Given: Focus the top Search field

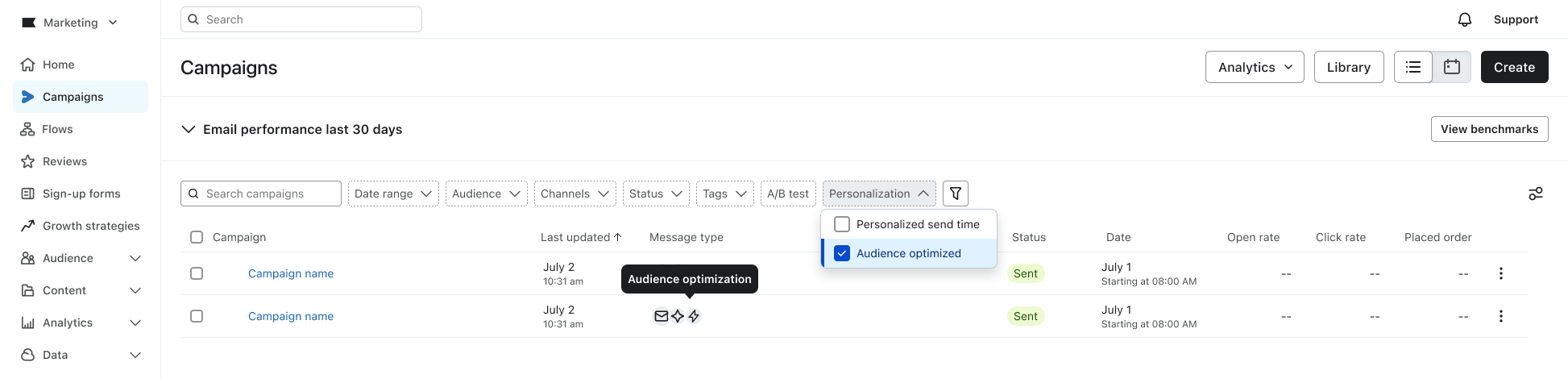Looking at the screenshot, I should tap(301, 19).
